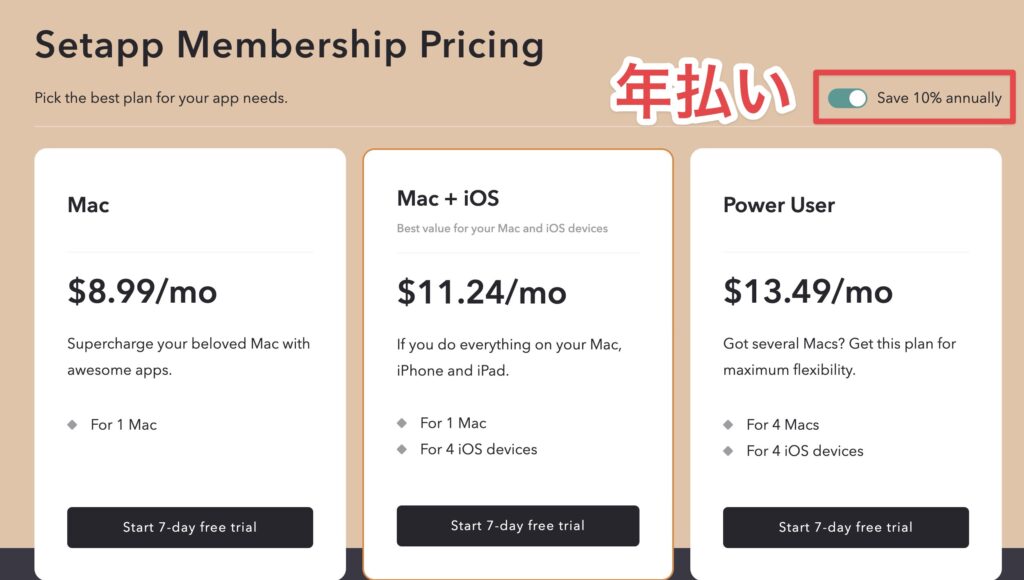Click the diamond bullet beside For 1 Mac in Mac plan
Image resolution: width=1024 pixels, height=580 pixels.
pyautogui.click(x=72, y=425)
